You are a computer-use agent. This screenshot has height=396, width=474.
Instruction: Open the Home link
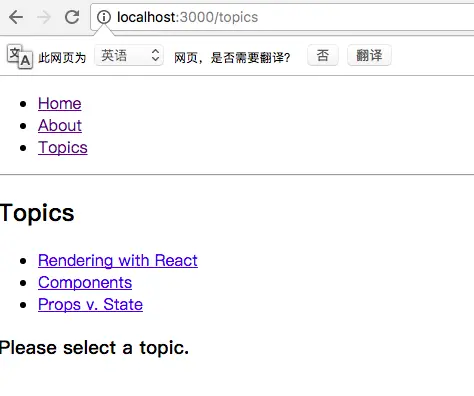(60, 103)
